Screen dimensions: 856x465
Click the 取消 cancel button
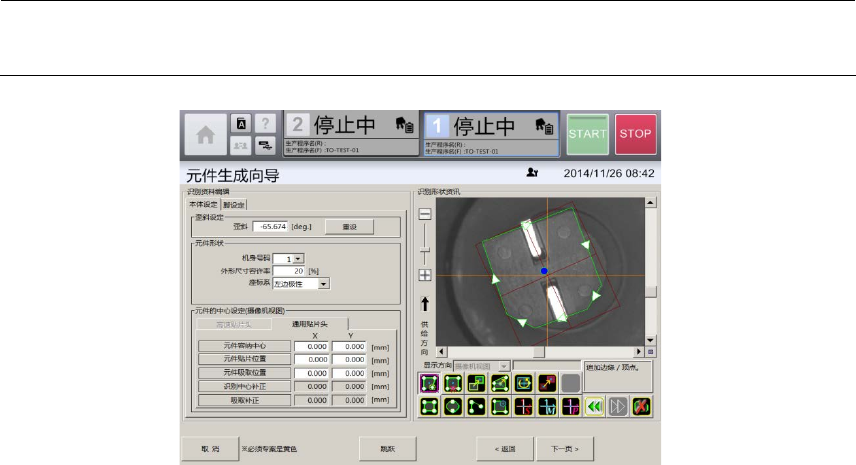click(x=209, y=447)
